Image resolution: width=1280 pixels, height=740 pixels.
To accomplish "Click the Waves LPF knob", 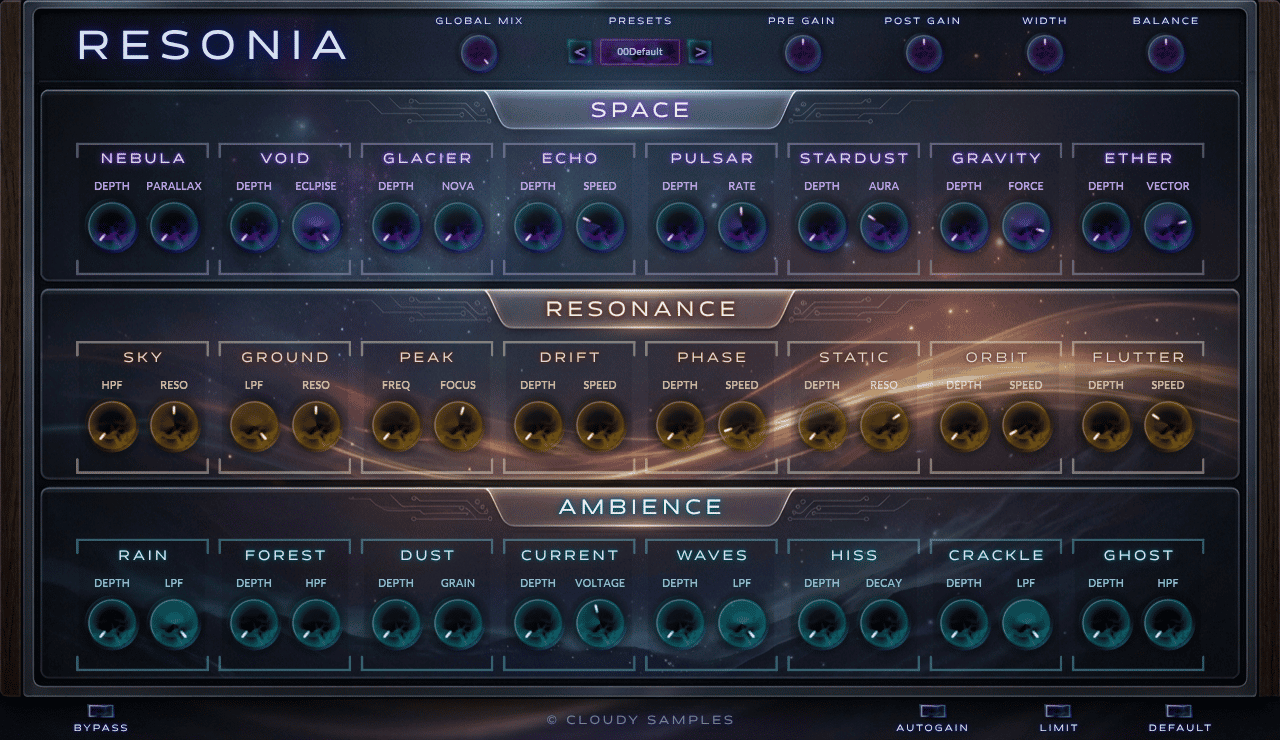I will (742, 624).
